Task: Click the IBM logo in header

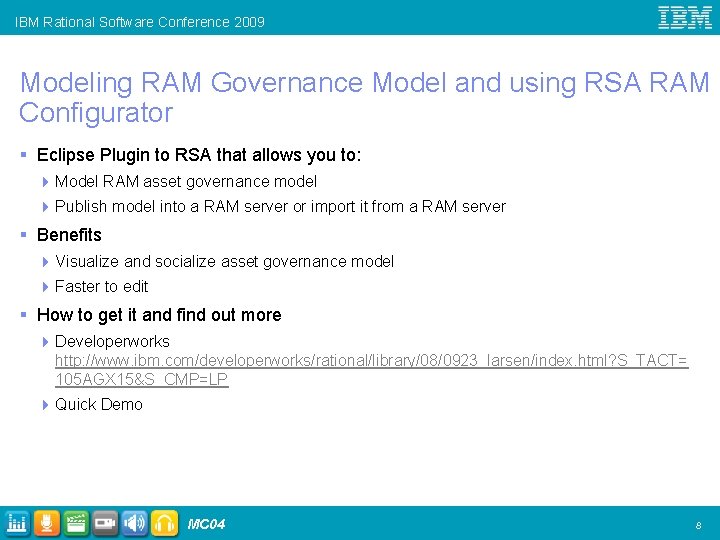Action: (x=685, y=17)
